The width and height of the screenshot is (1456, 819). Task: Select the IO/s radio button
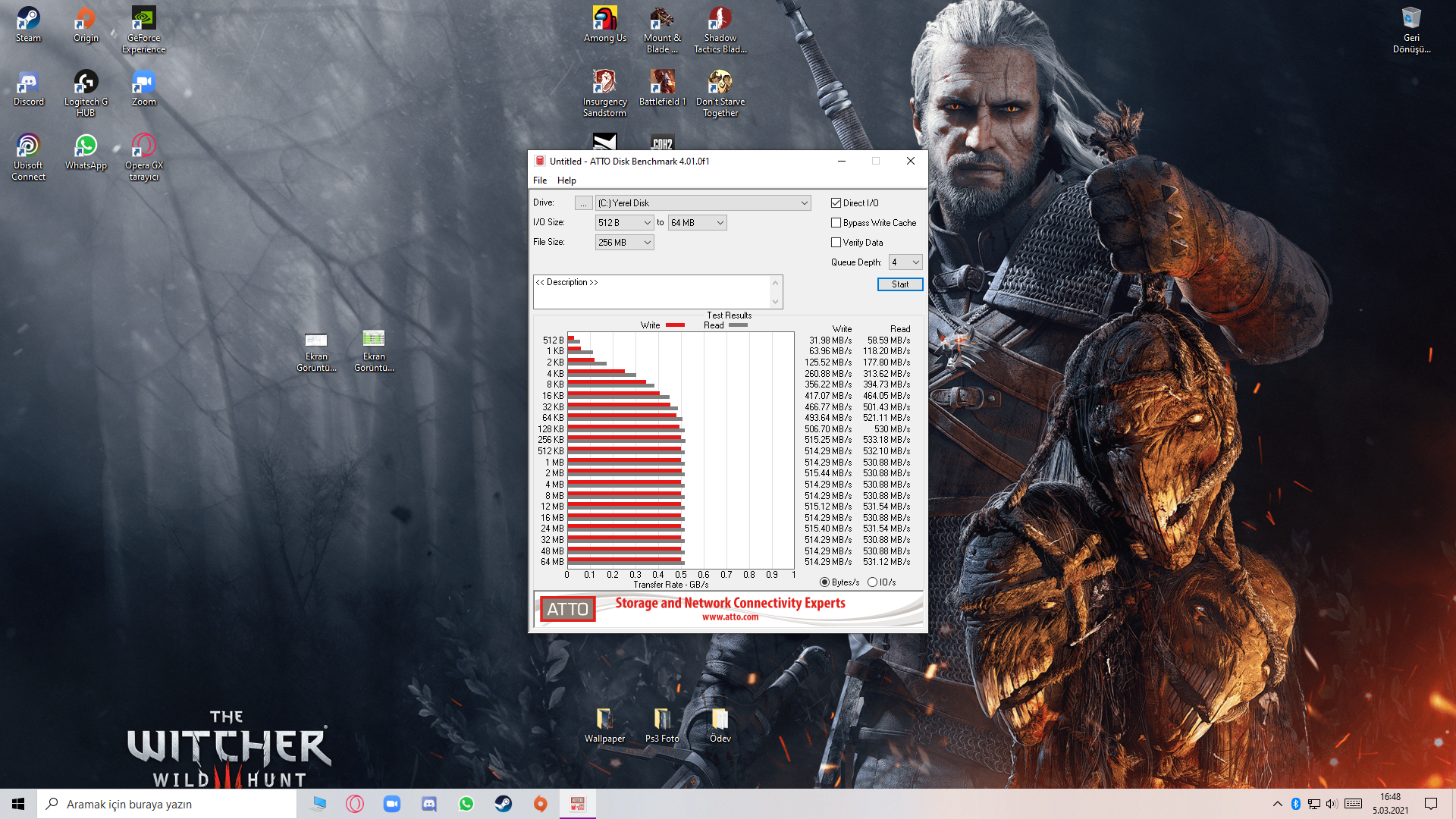pyautogui.click(x=872, y=582)
